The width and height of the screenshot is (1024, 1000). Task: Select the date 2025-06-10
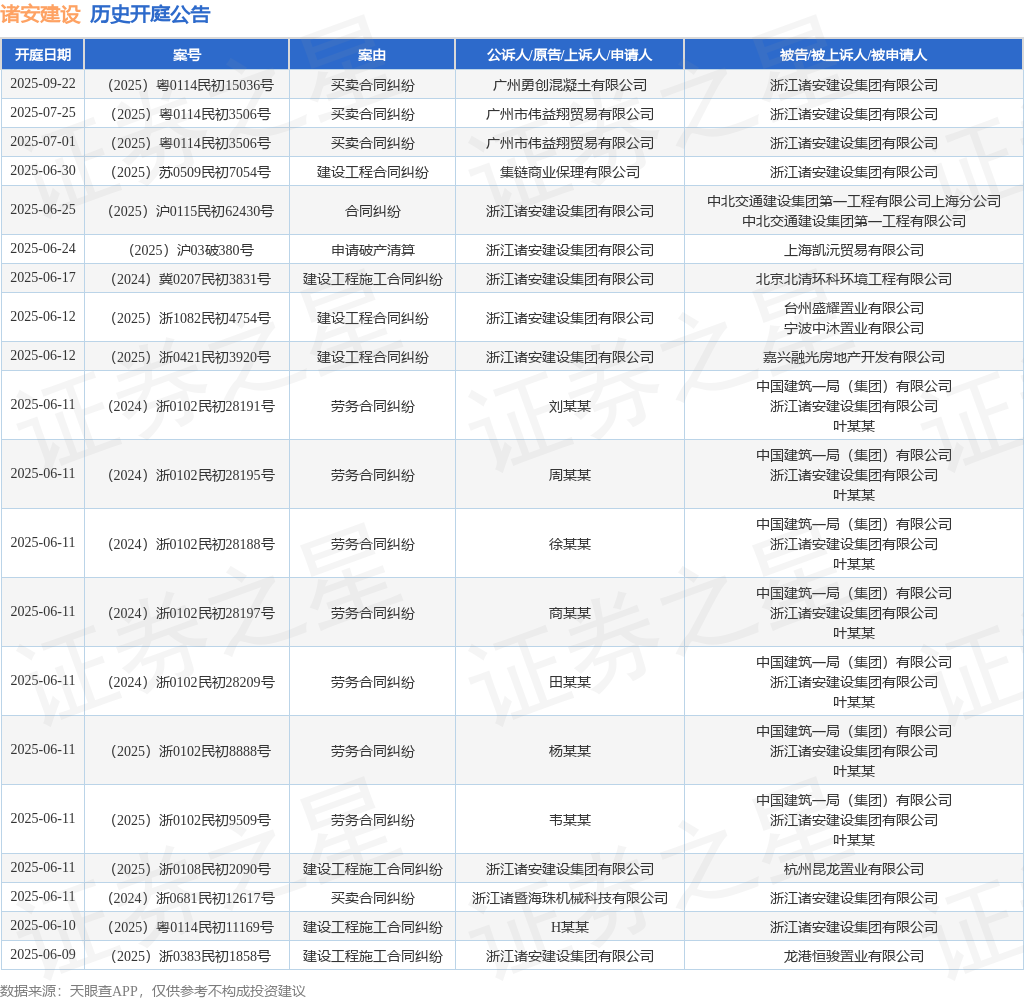tap(42, 926)
